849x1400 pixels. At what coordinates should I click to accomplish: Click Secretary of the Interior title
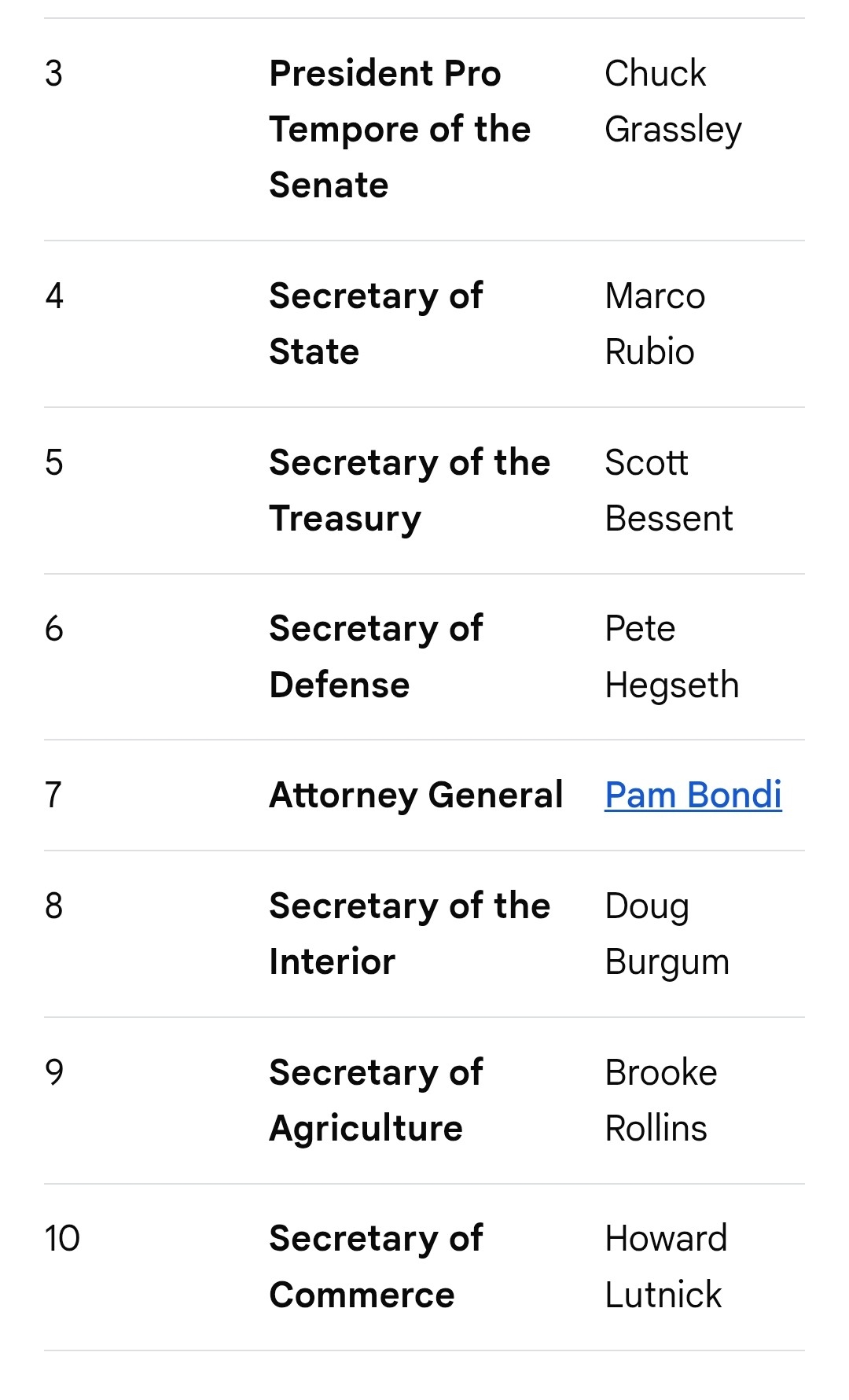[x=409, y=933]
